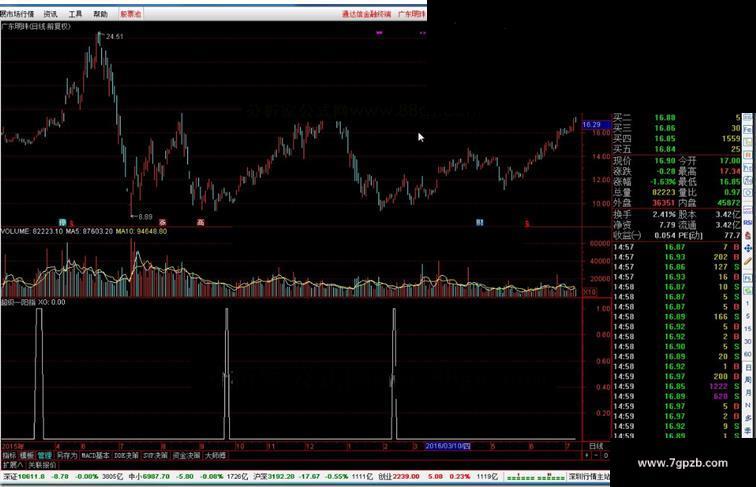Viewport: 756px width, 487px height.
Task: Click the connection signal bars in the status bar
Action: coord(536,477)
